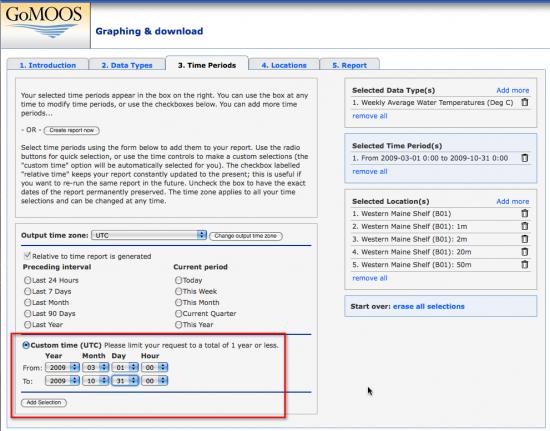Viewport: 550px width, 431px height.
Task: Select Last 24 Hours radio button
Action: point(27,280)
